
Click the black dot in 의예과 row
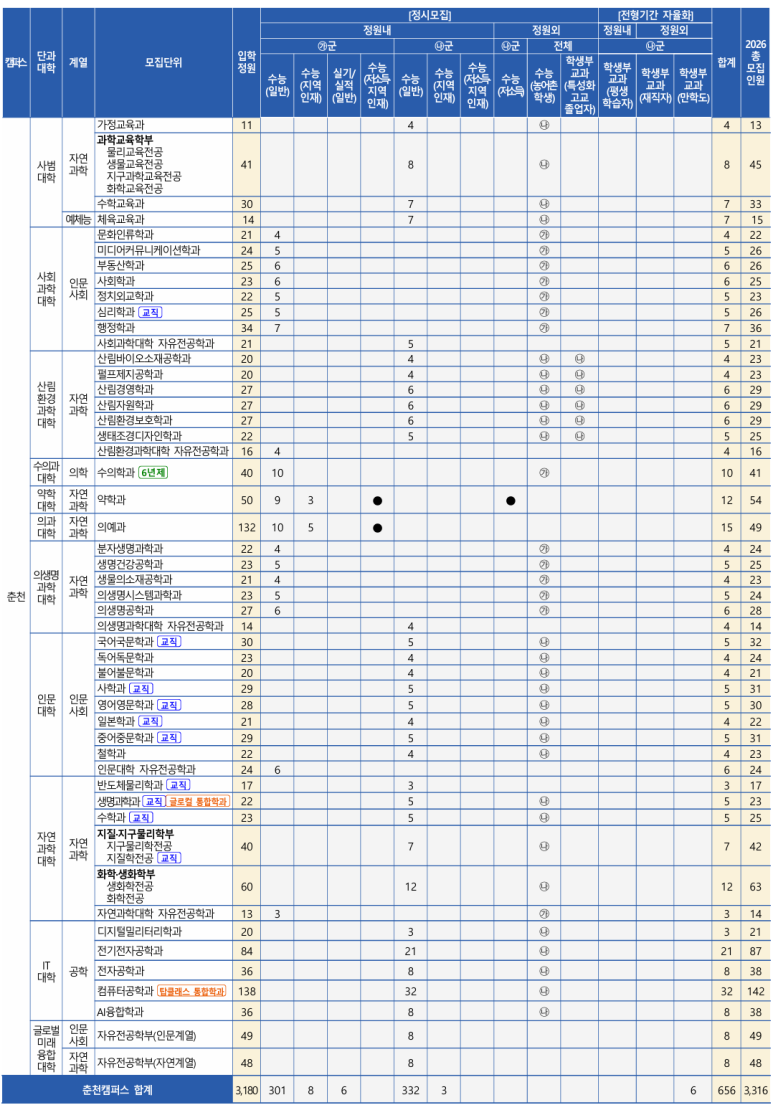click(378, 528)
